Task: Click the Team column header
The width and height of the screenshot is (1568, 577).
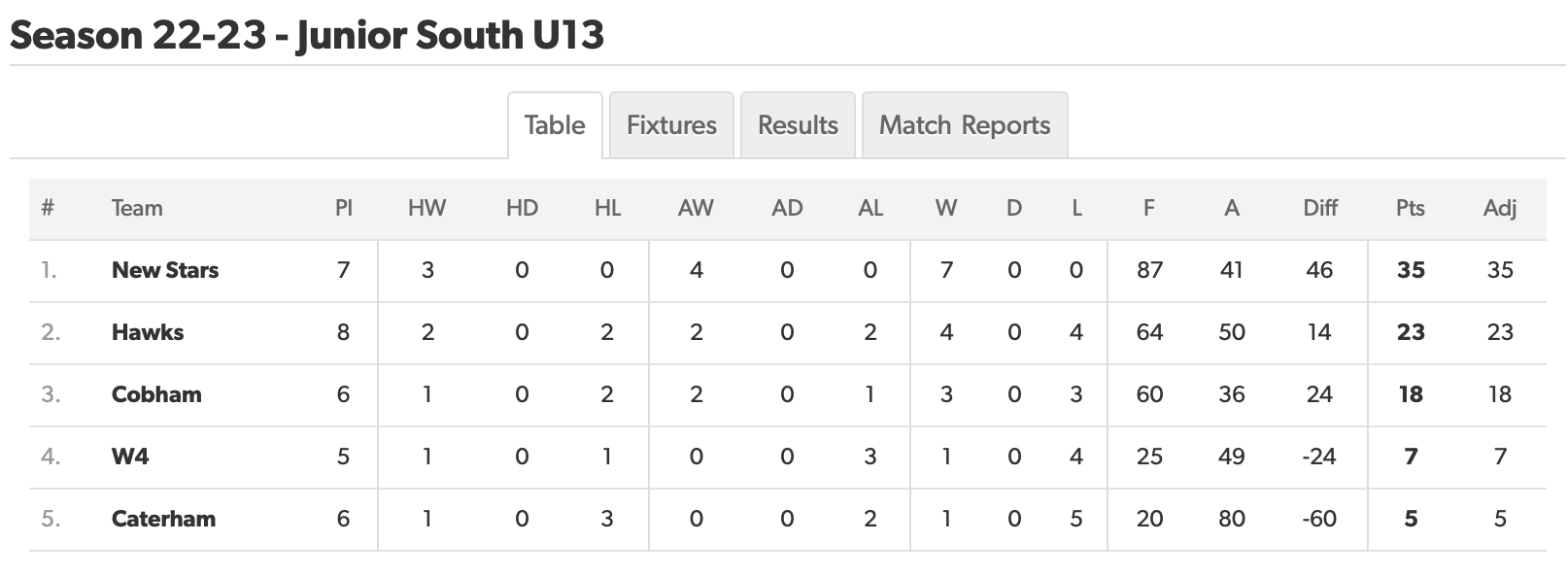Action: pos(137,208)
